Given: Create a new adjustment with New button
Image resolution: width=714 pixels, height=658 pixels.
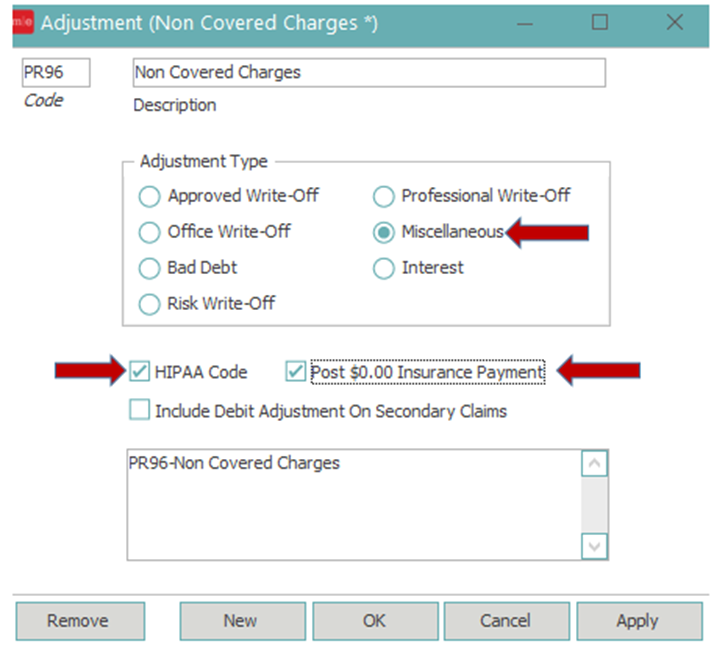Looking at the screenshot, I should click(240, 621).
